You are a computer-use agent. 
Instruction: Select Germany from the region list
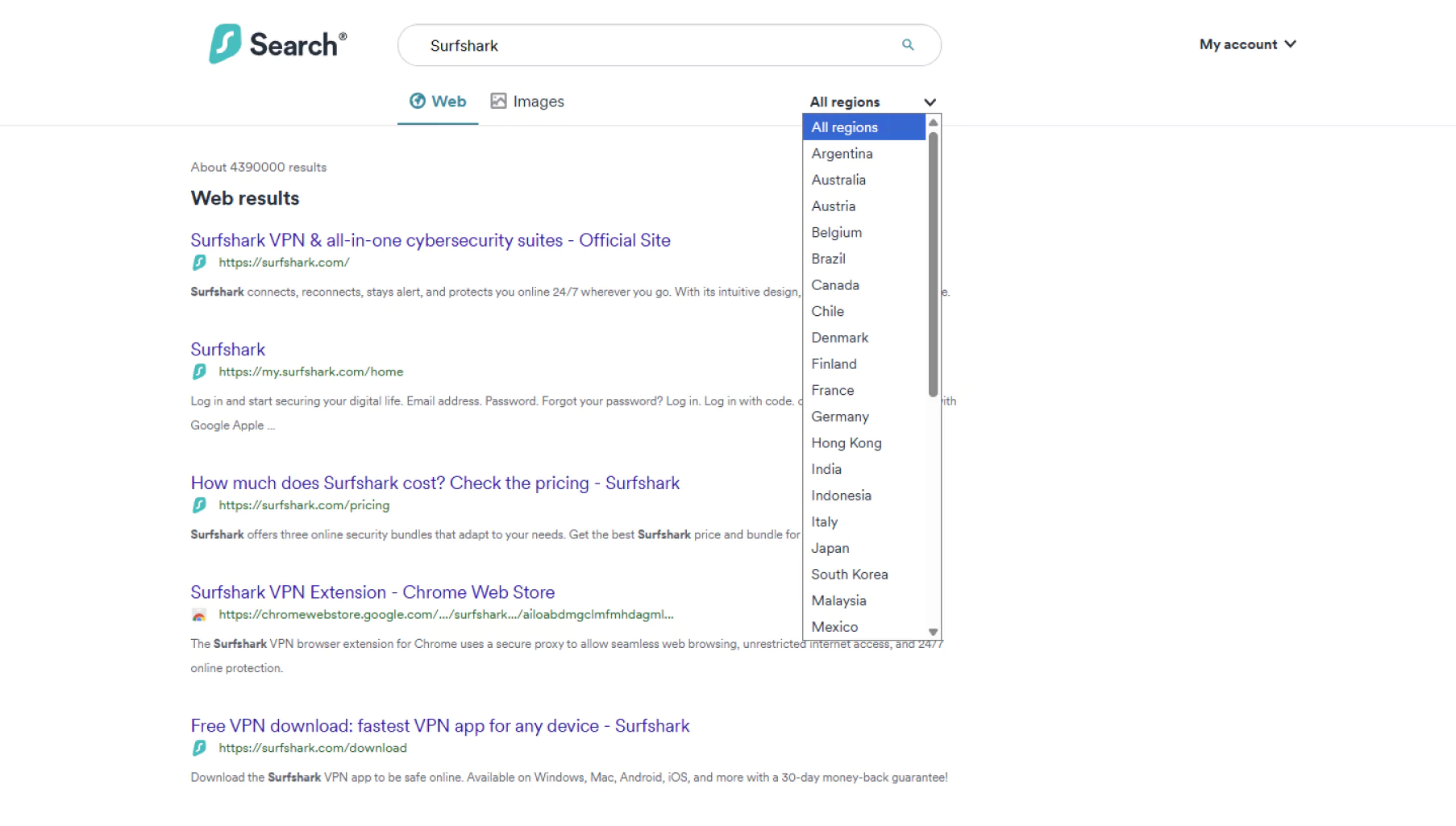pos(864,417)
